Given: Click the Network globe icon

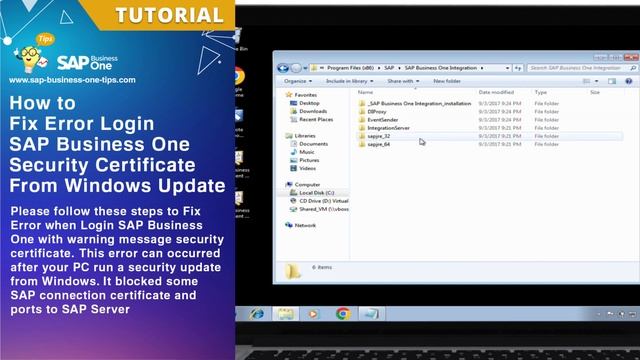Looking at the screenshot, I should pyautogui.click(x=289, y=225).
